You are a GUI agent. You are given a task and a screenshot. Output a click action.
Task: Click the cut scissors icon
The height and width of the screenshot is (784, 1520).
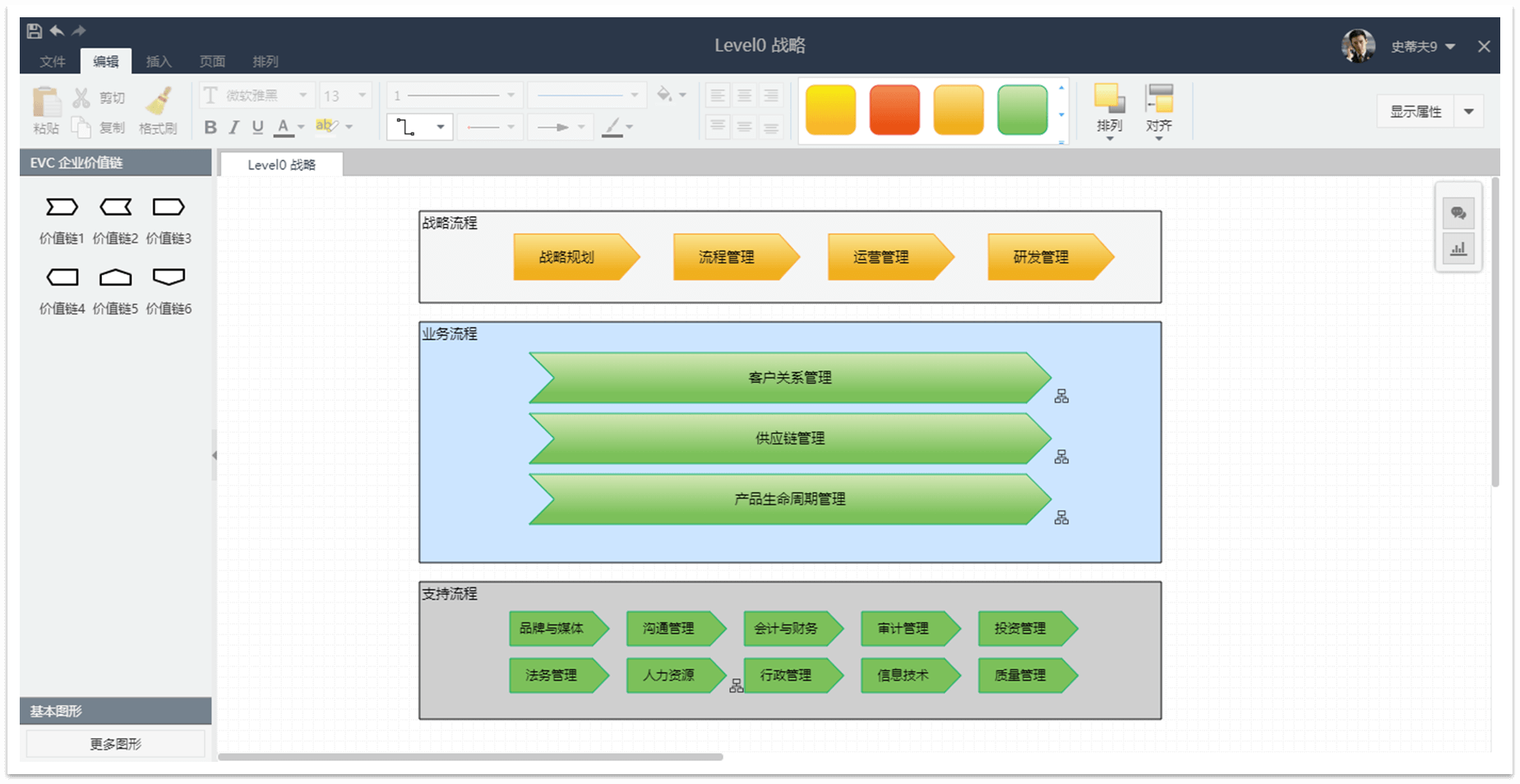coord(81,98)
